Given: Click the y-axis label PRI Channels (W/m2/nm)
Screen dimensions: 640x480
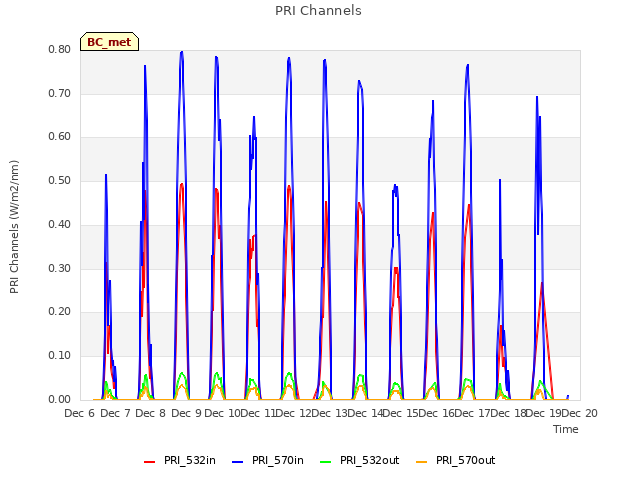Looking at the screenshot, I should click(14, 227).
